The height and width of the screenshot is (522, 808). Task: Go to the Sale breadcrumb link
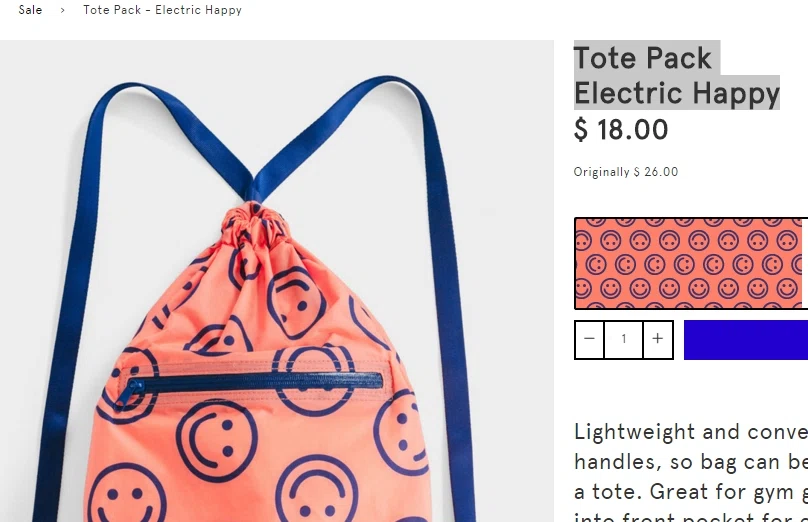pos(30,10)
